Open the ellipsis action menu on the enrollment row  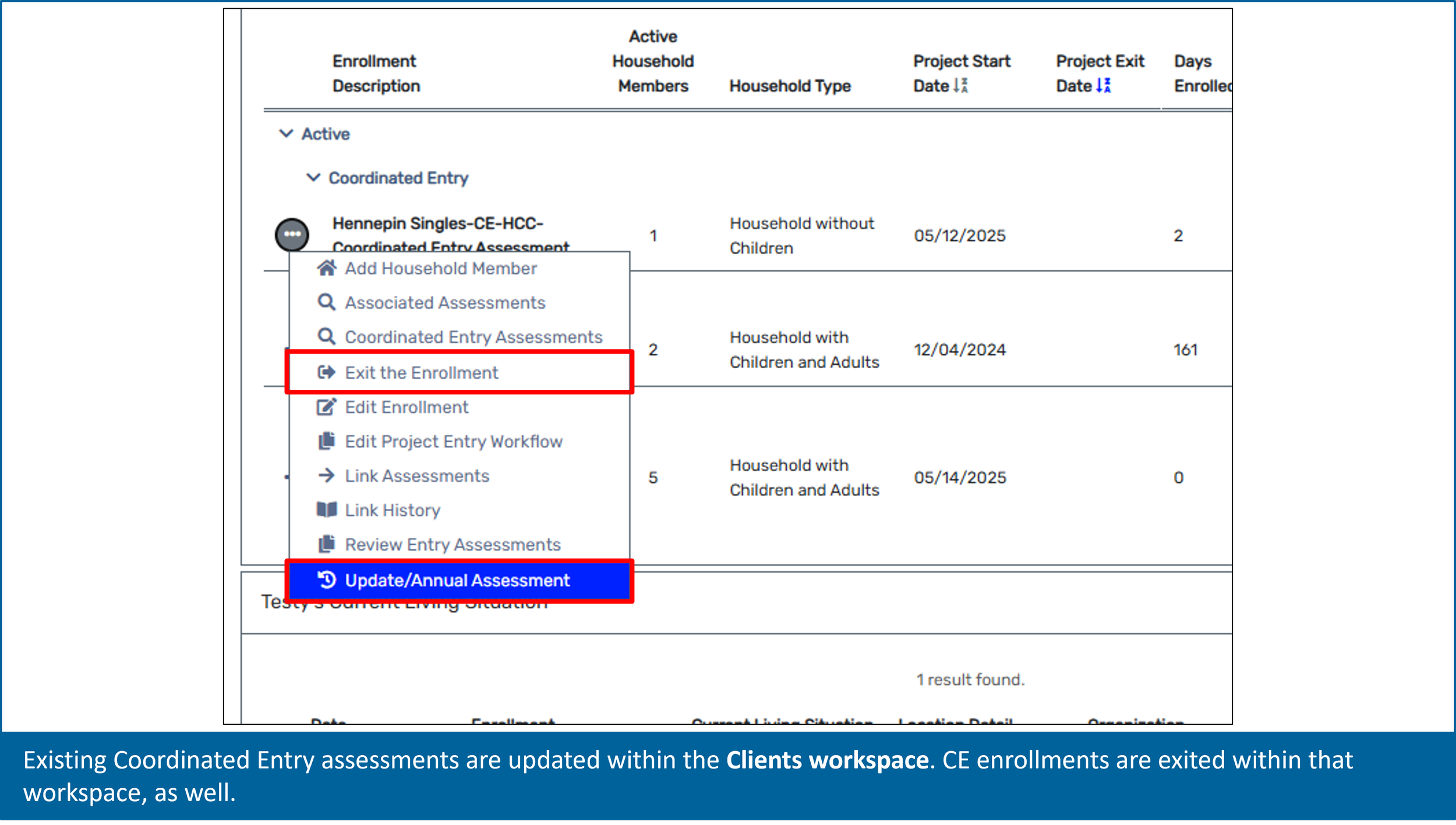[x=292, y=235]
